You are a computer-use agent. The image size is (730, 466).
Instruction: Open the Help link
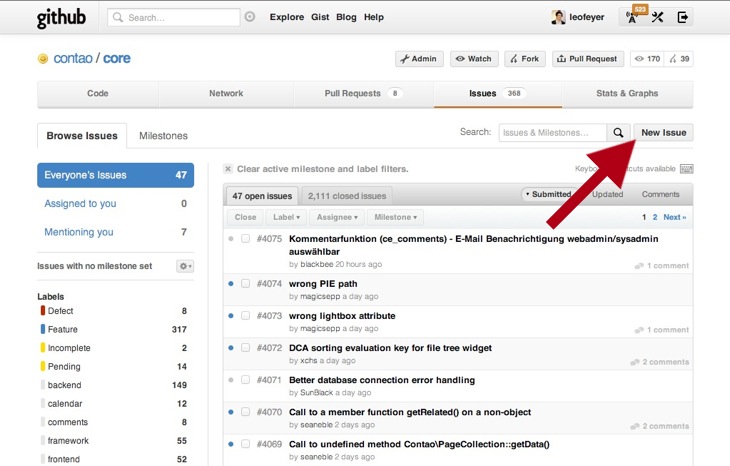(x=374, y=17)
